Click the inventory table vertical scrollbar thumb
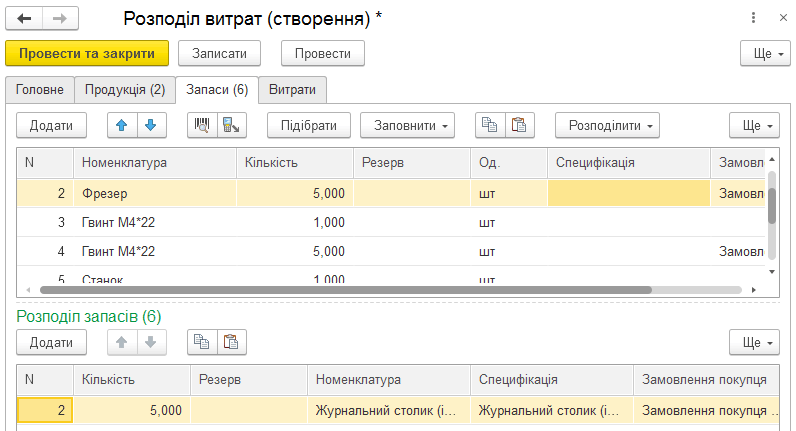The height and width of the screenshot is (431, 796). 772,206
